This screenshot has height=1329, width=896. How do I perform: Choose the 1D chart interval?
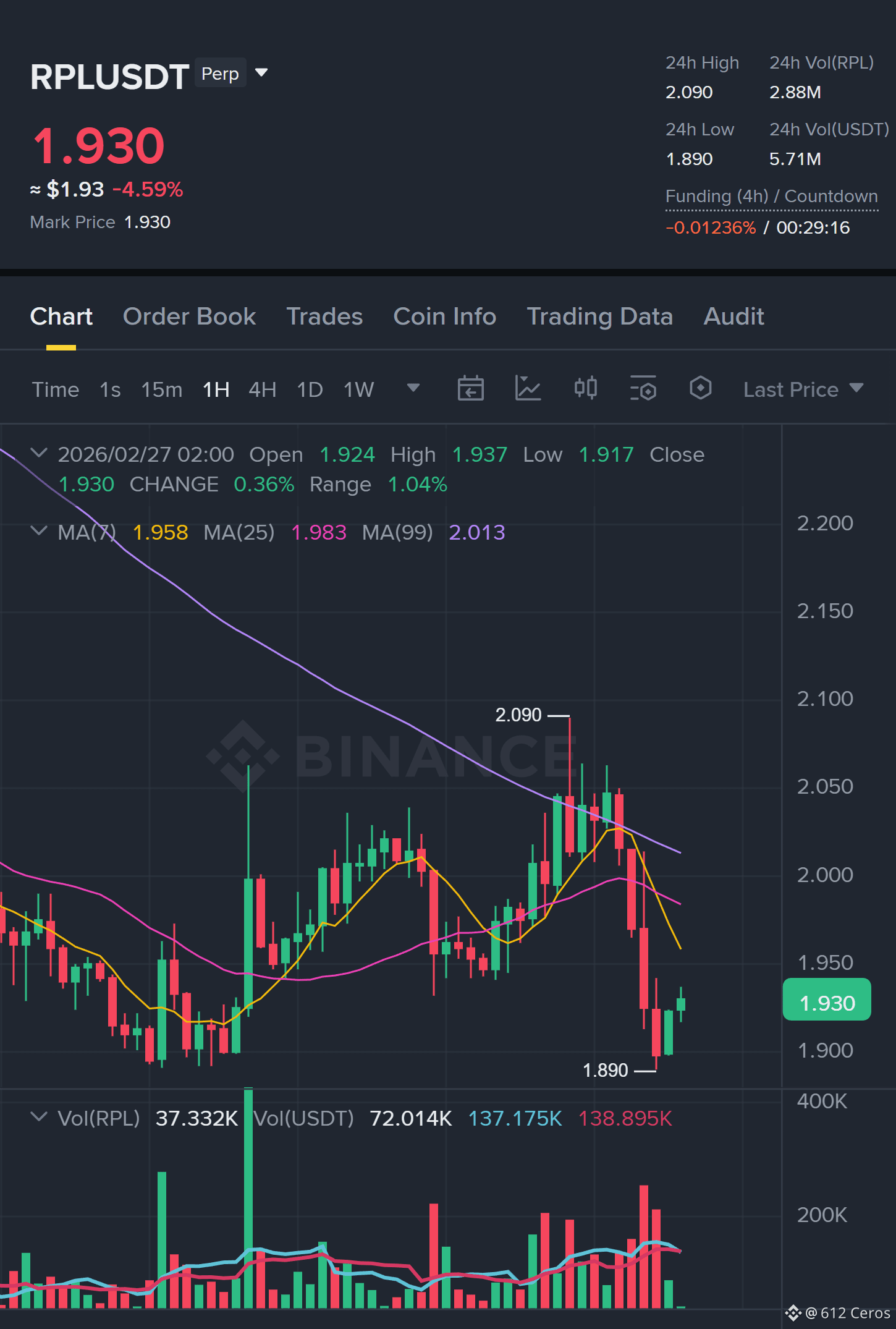310,389
